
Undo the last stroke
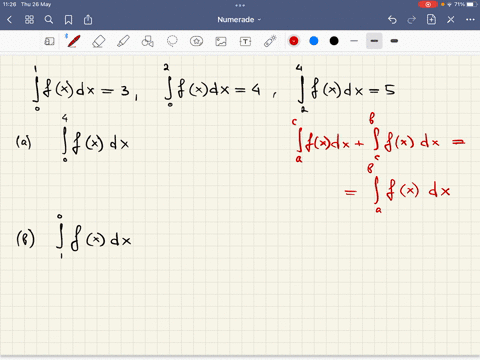tap(392, 20)
